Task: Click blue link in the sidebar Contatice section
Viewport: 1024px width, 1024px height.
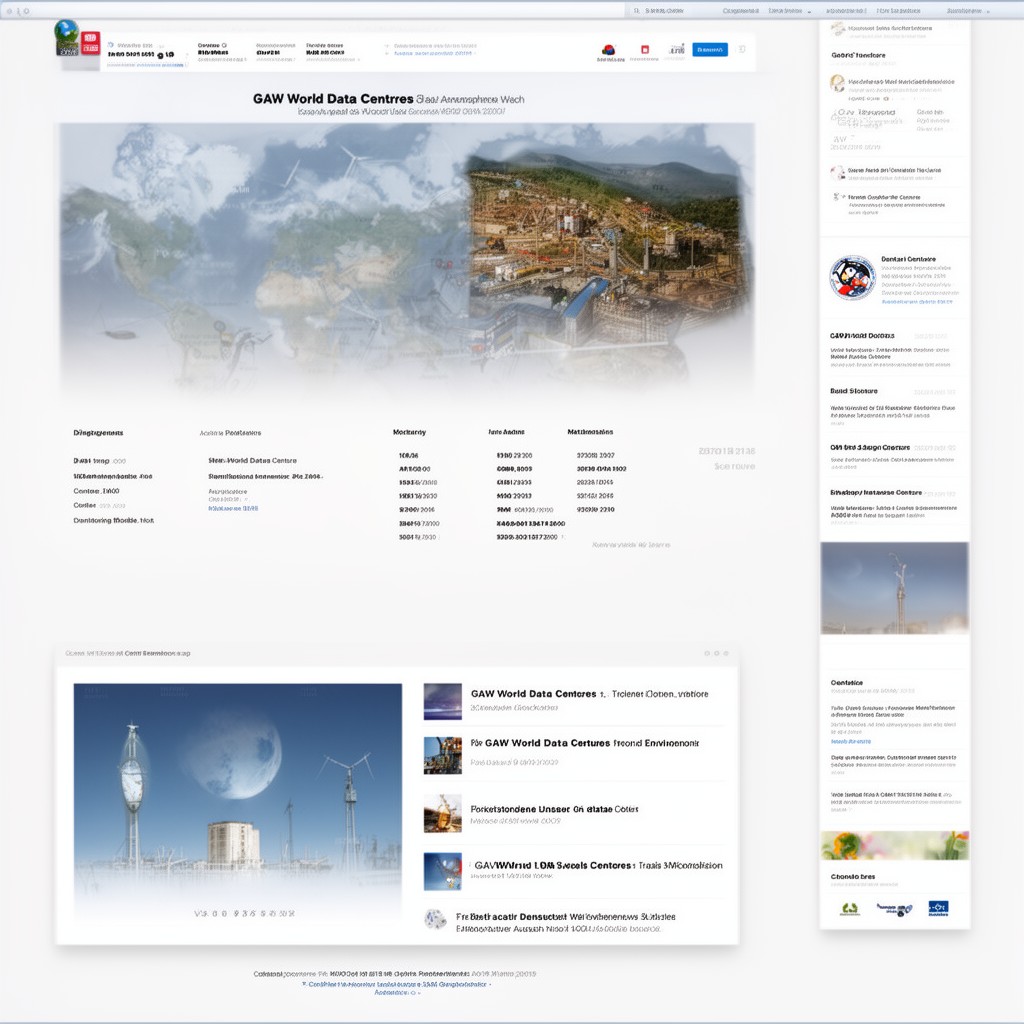Action: tap(850, 741)
